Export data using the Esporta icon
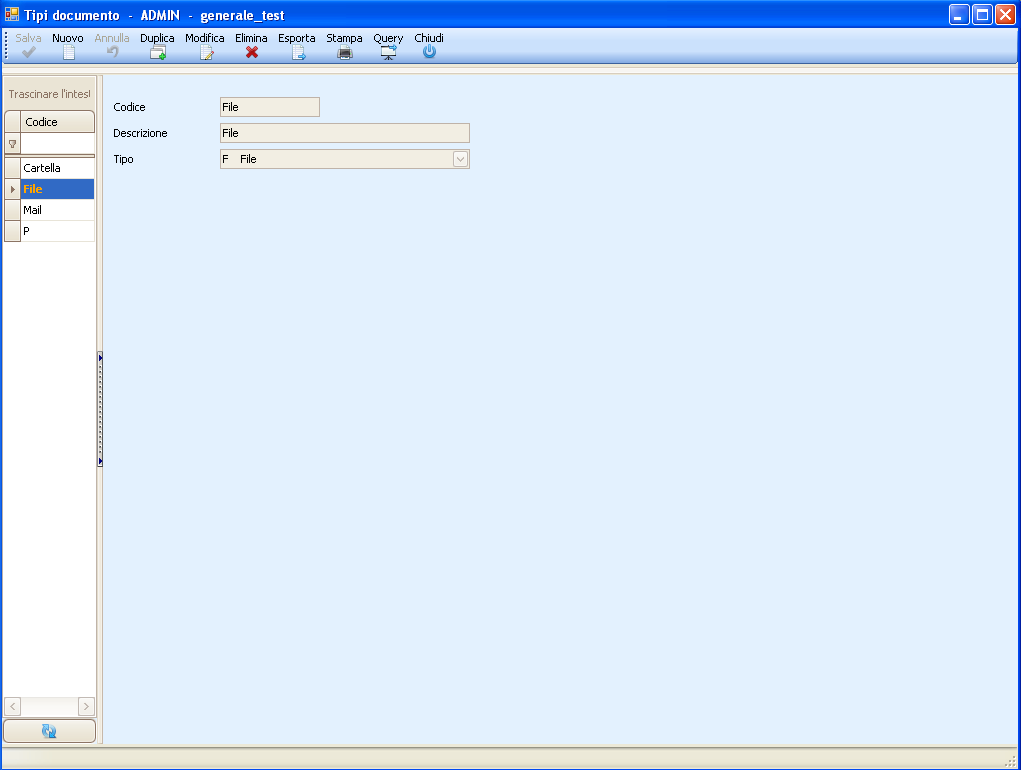This screenshot has width=1021, height=770. tap(297, 53)
